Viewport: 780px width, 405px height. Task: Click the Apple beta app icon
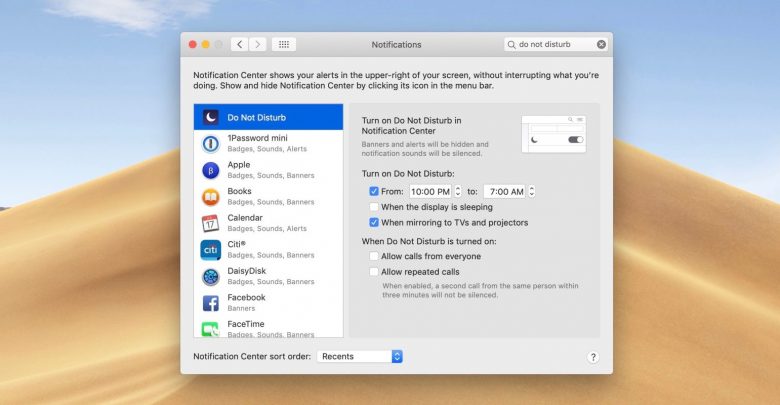coord(211,171)
